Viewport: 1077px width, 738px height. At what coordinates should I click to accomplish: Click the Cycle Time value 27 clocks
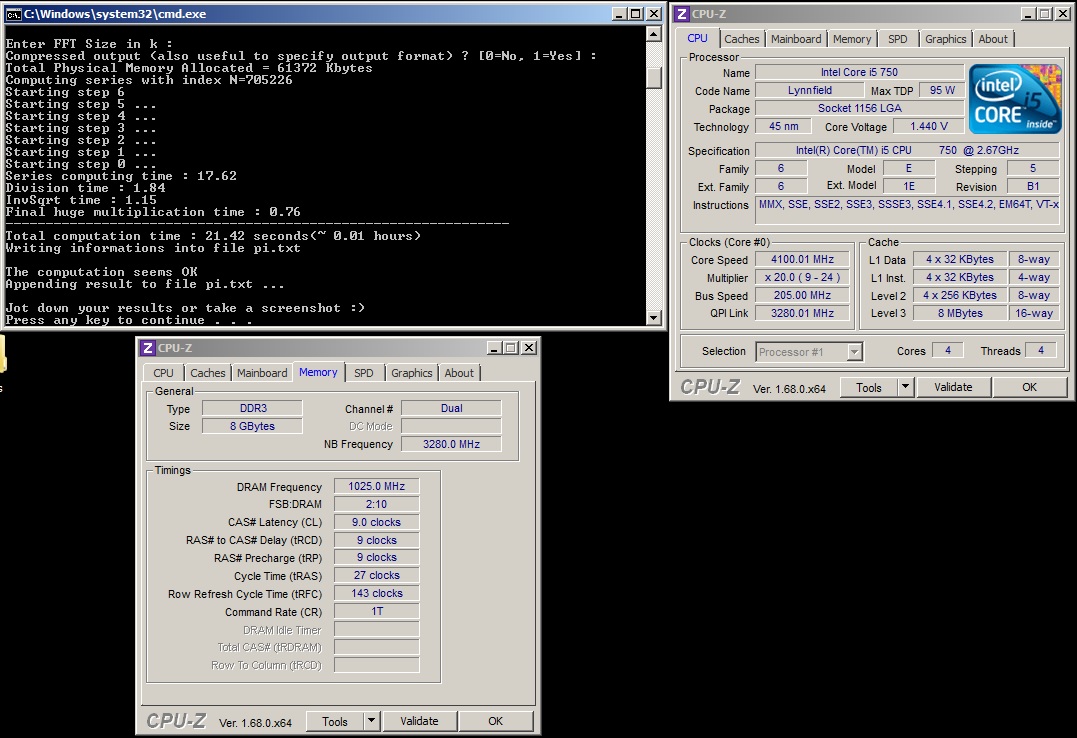376,575
